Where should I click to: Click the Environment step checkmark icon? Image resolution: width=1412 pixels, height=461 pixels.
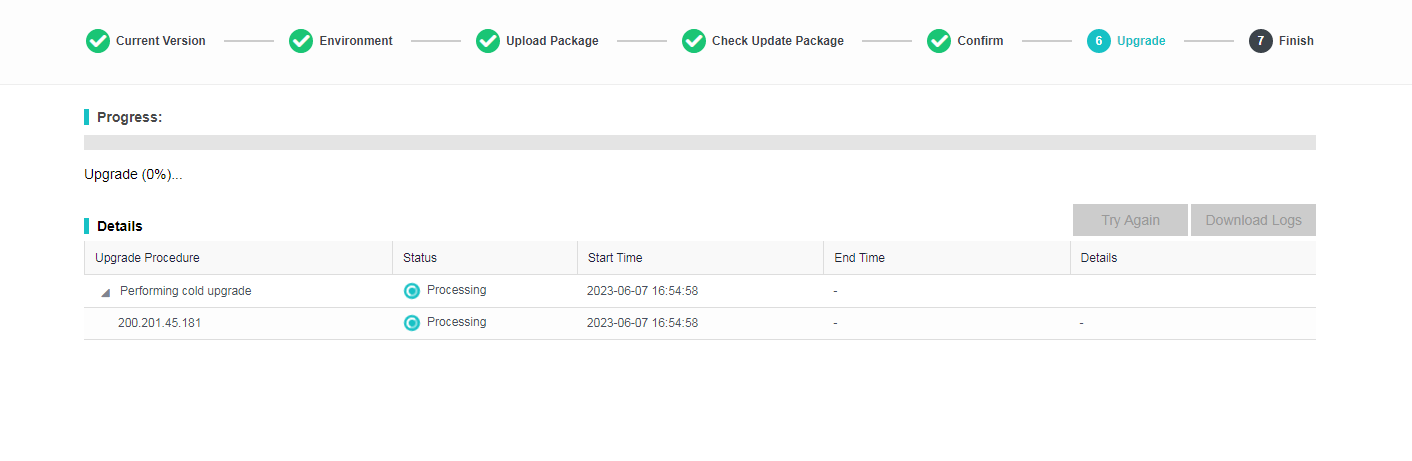click(301, 41)
